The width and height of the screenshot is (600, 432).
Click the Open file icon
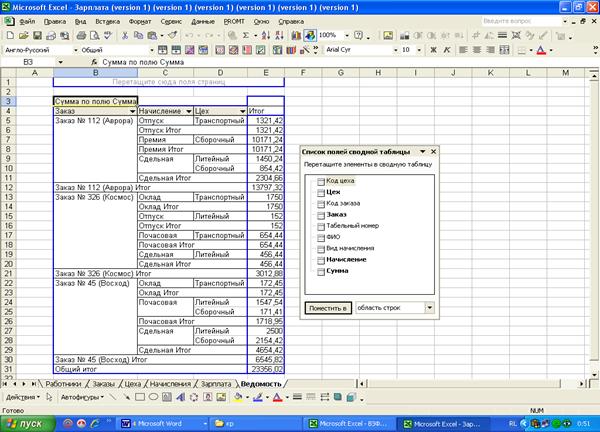(x=22, y=35)
